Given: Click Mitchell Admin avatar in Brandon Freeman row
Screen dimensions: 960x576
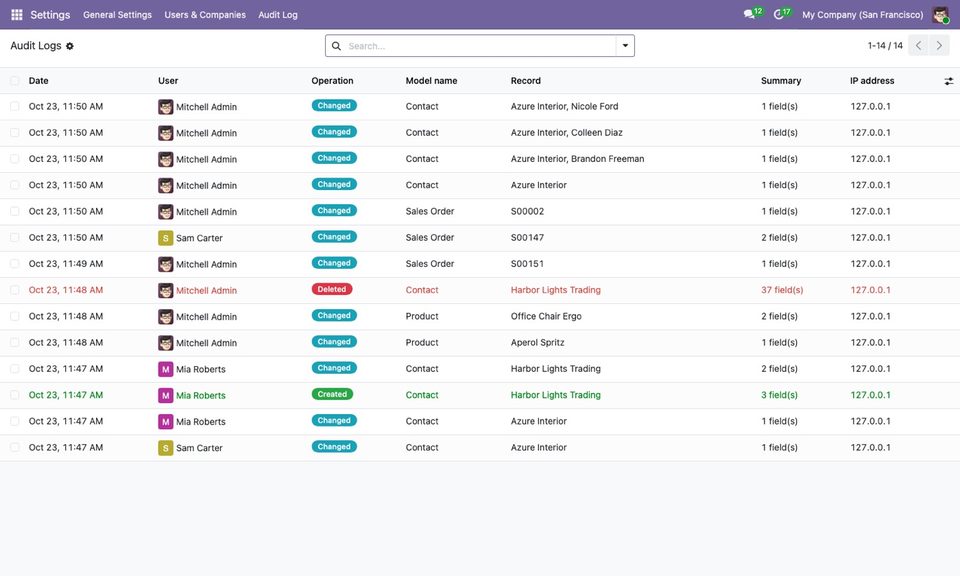Looking at the screenshot, I should coord(165,159).
